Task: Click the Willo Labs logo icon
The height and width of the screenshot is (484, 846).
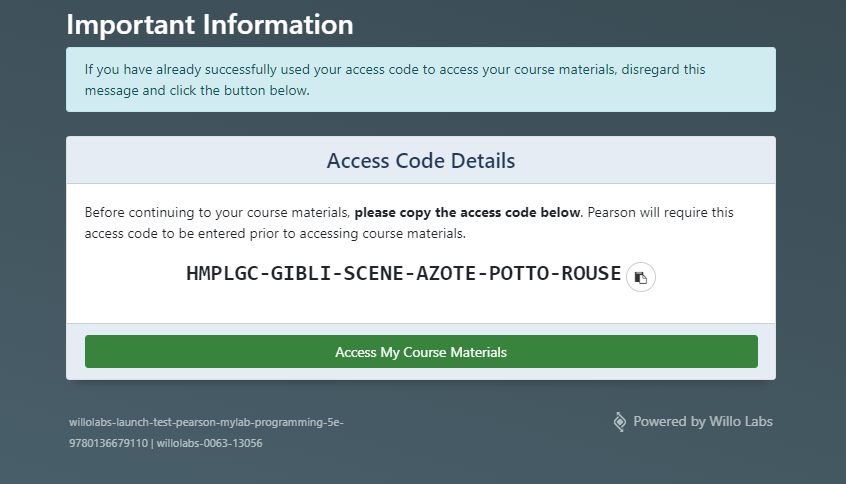Action: click(620, 422)
